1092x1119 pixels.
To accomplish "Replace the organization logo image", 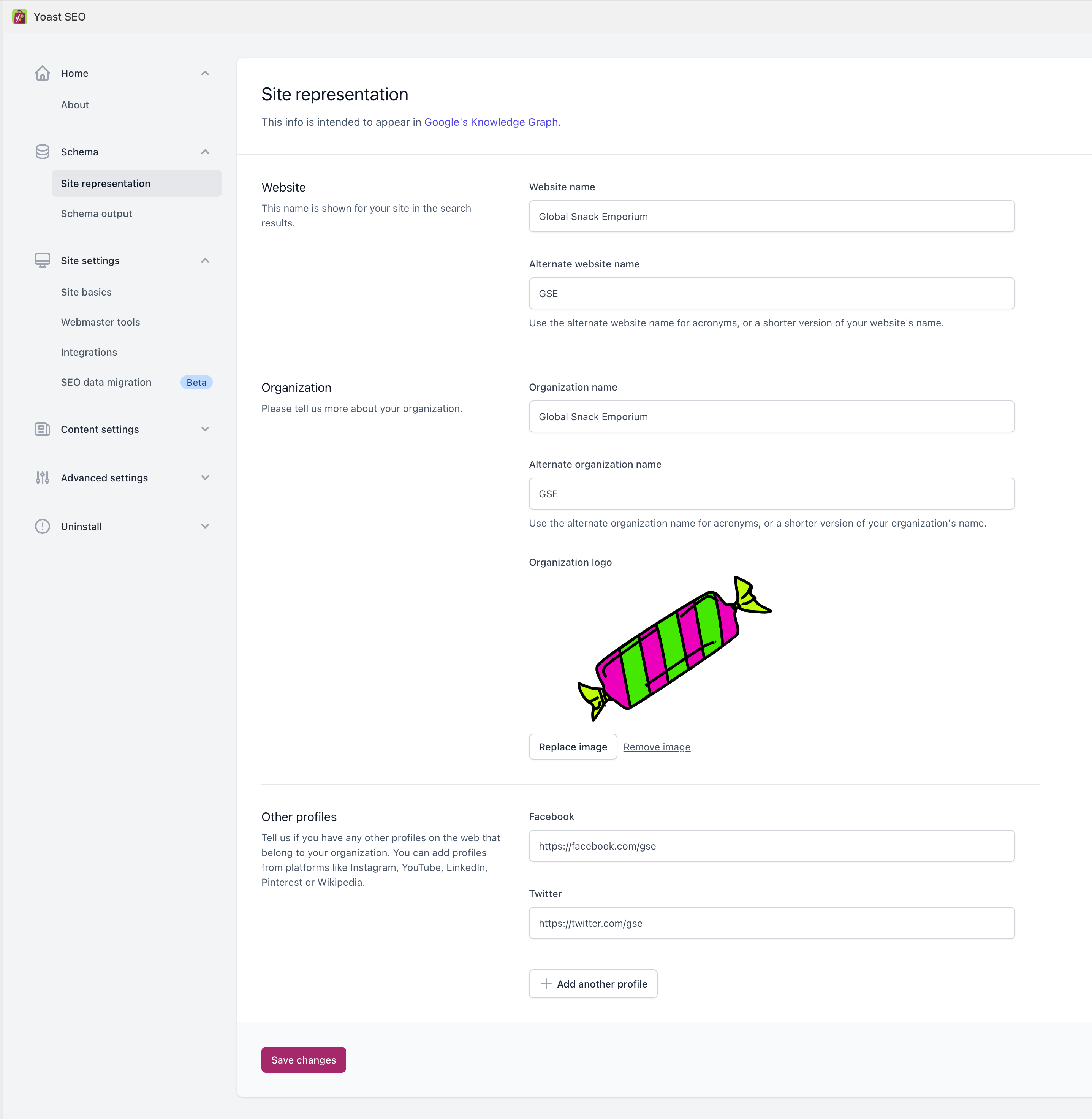I will point(572,746).
